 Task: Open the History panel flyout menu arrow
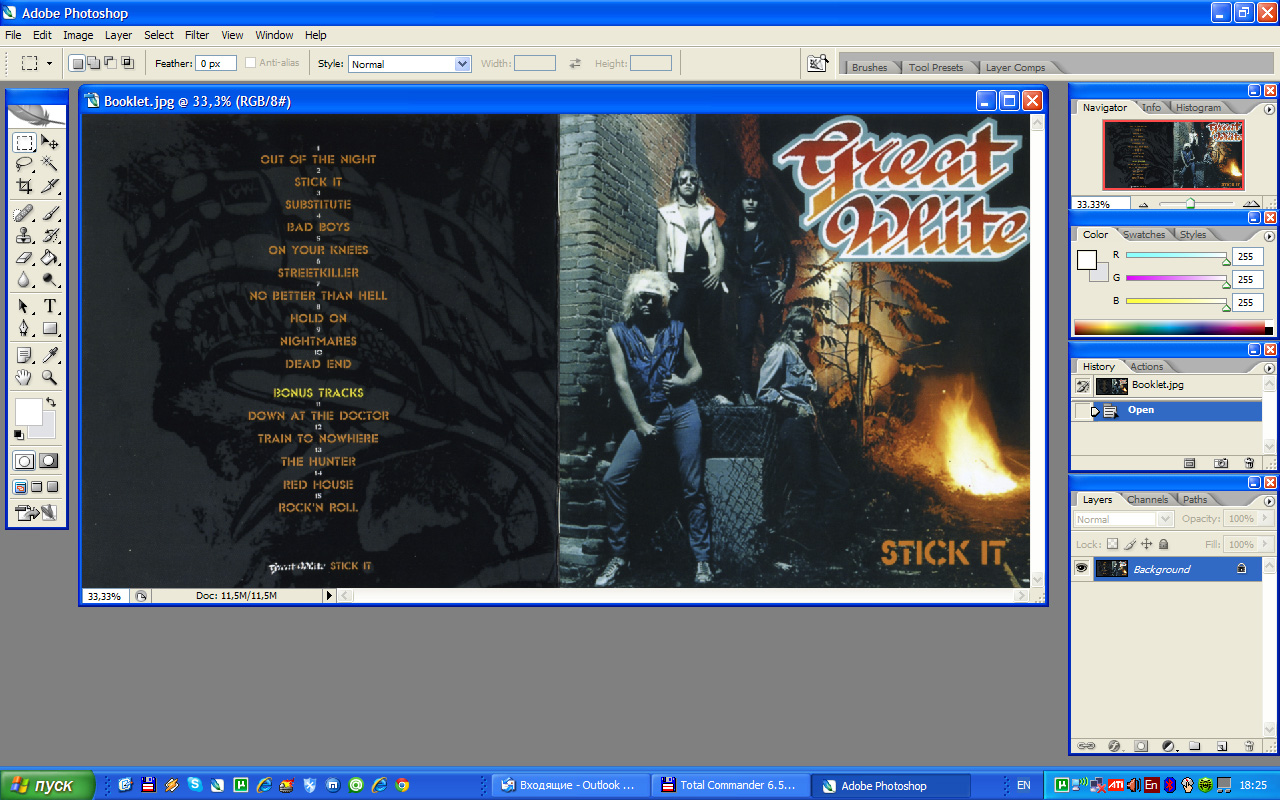point(1269,367)
